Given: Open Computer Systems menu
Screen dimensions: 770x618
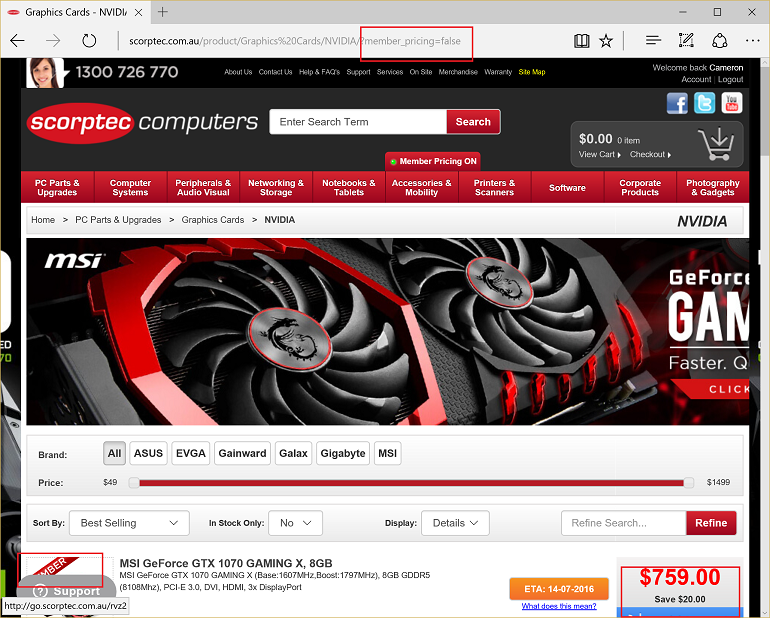Looking at the screenshot, I should pos(130,188).
